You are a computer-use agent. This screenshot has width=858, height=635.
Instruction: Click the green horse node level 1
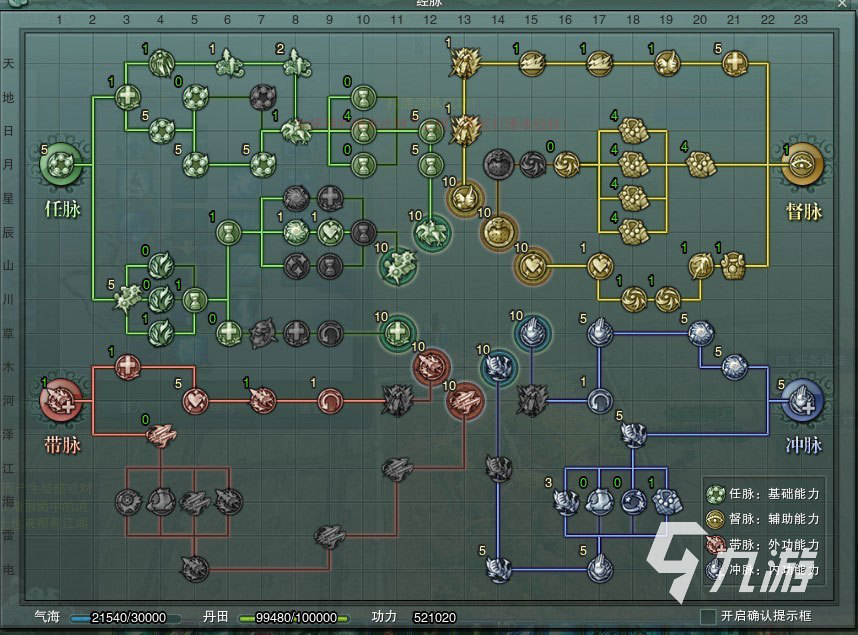pos(296,131)
